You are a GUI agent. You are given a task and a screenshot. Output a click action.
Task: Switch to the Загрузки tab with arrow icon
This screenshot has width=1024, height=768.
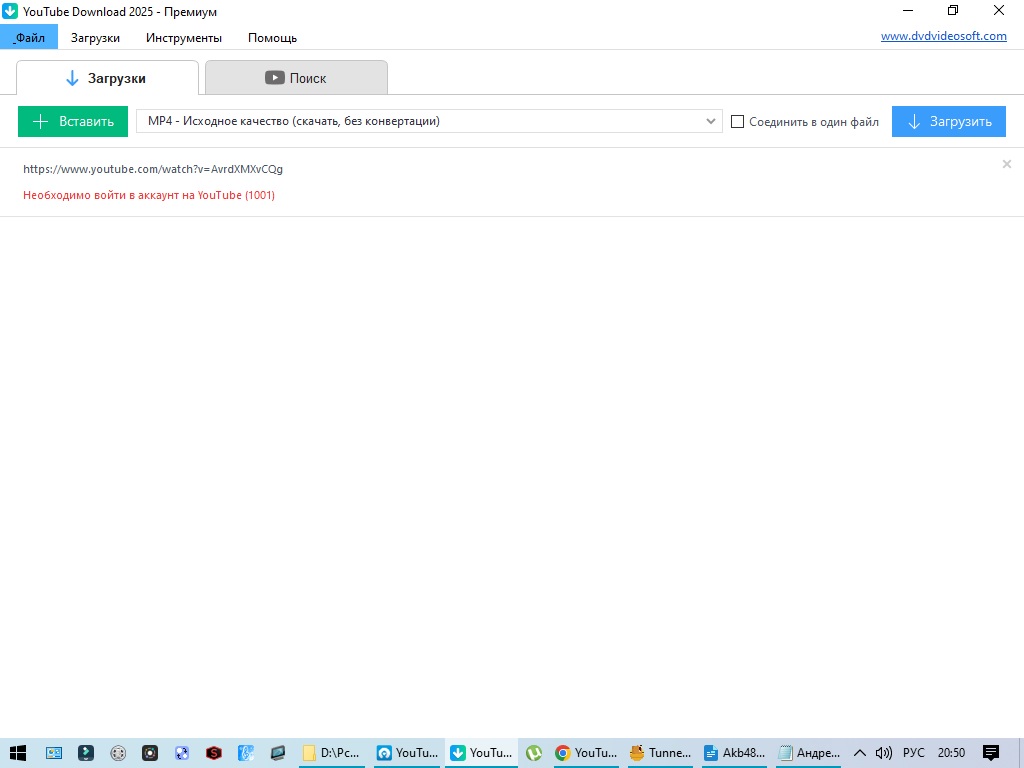click(107, 78)
